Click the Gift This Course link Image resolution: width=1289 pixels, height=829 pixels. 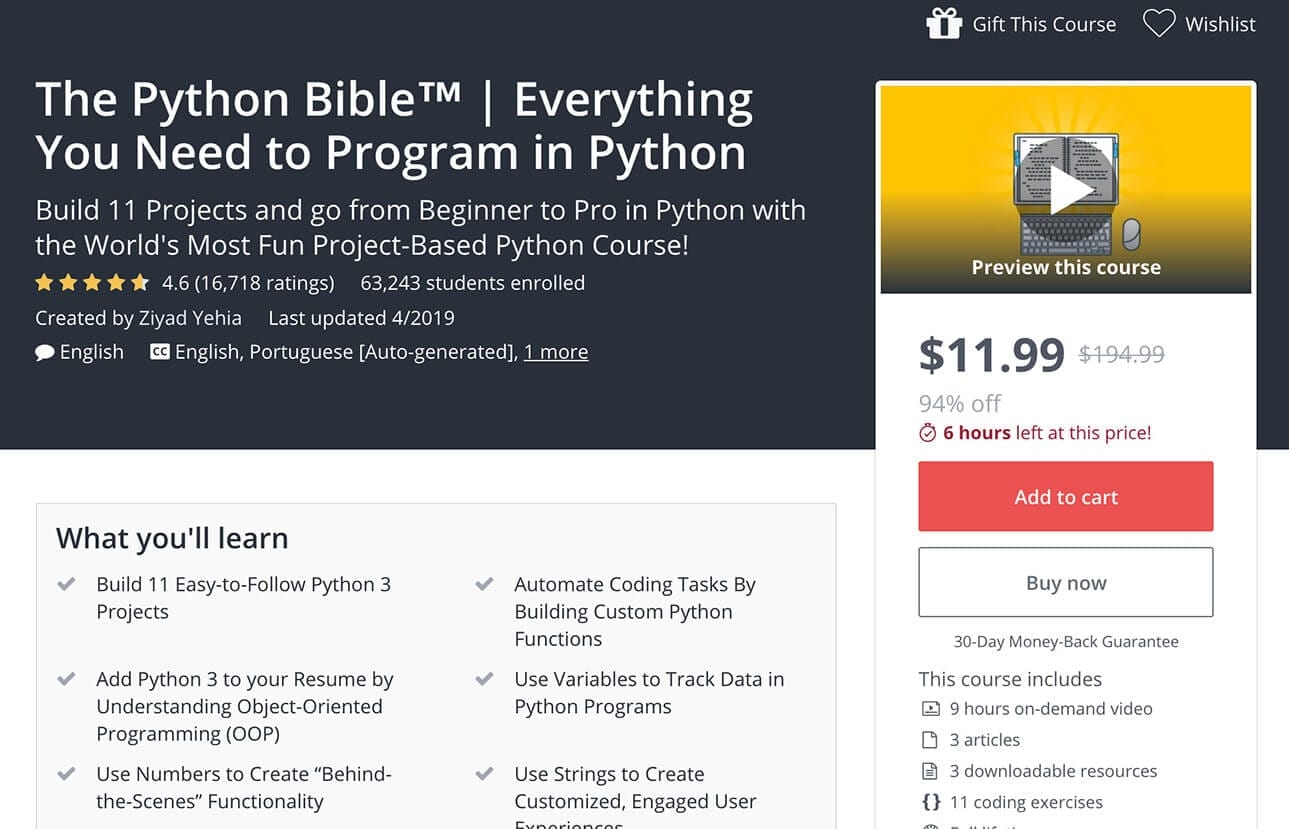coord(1044,24)
